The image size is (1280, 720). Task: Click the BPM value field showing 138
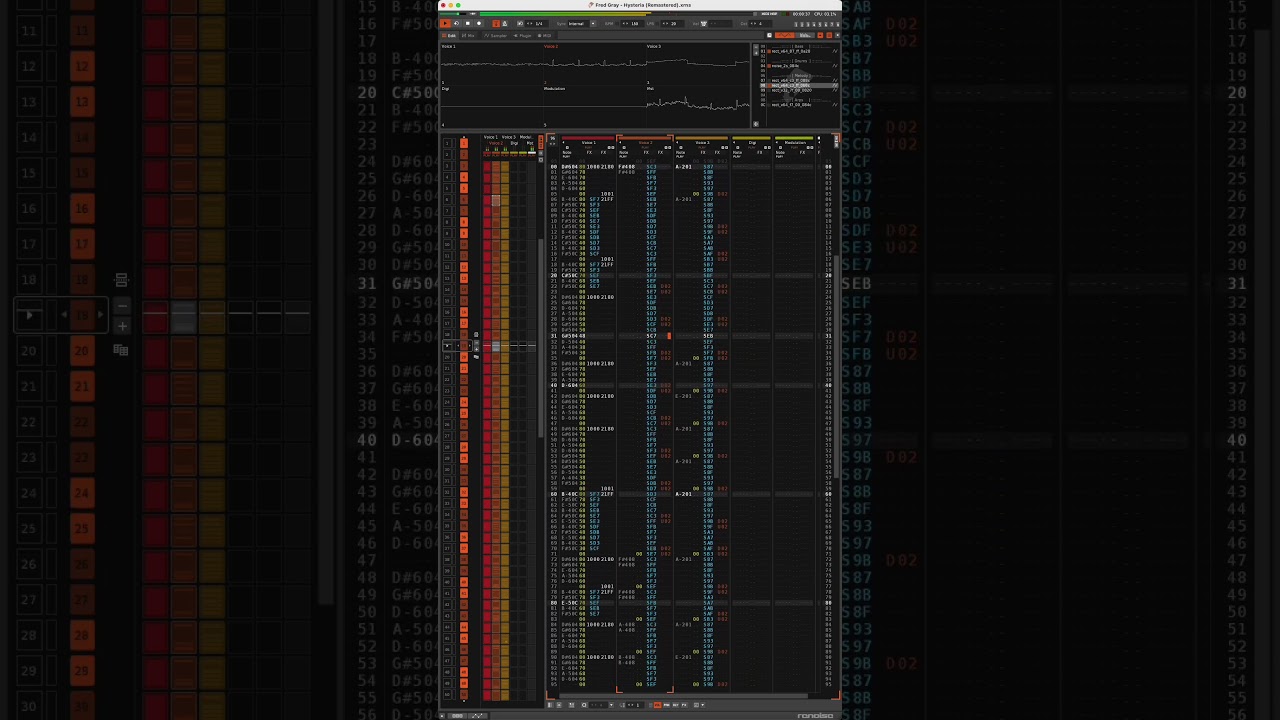click(x=634, y=23)
